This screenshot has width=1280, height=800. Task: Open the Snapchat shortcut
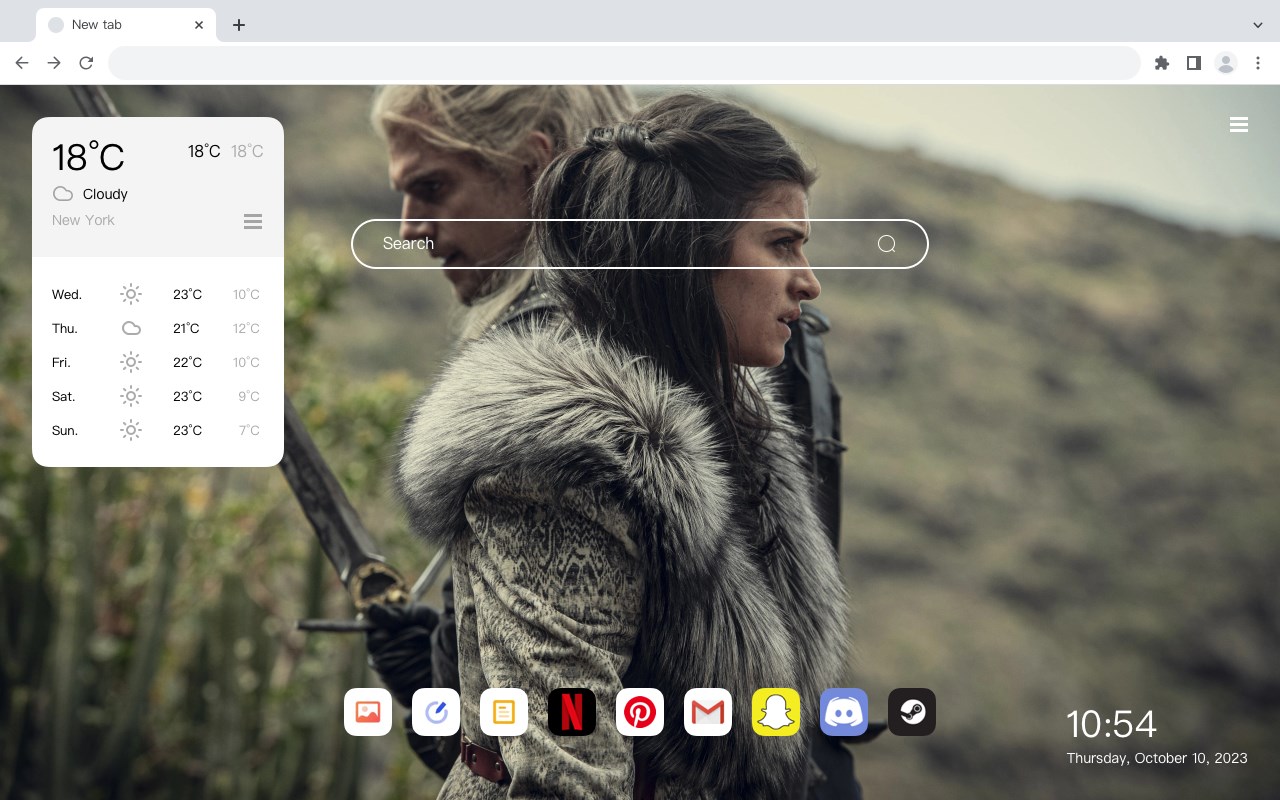(776, 712)
